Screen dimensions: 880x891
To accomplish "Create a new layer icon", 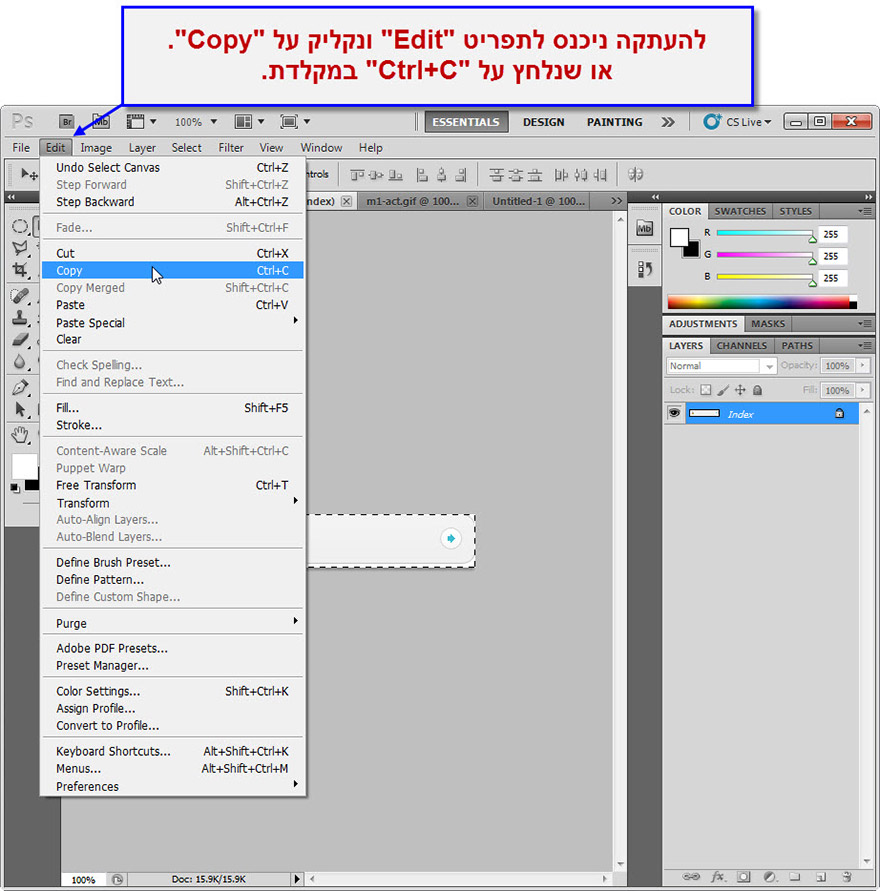I will (x=821, y=876).
